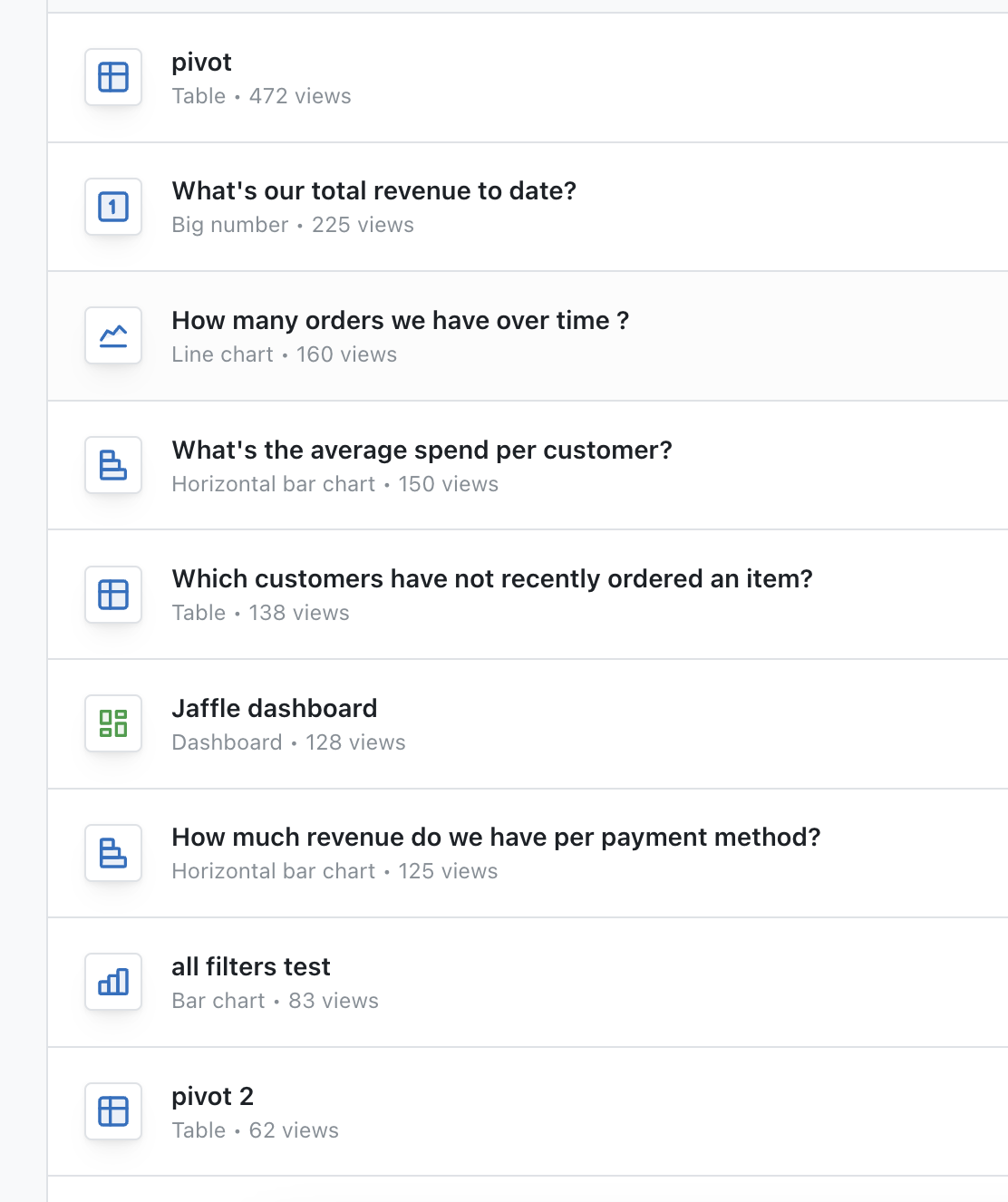Select the row showing 128 views
The width and height of the screenshot is (1008, 1202).
(x=528, y=724)
